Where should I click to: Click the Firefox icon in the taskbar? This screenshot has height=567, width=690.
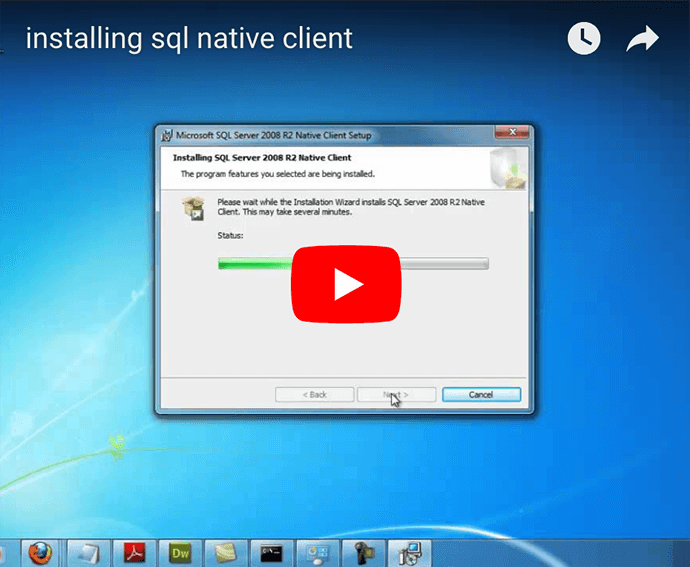pos(40,553)
